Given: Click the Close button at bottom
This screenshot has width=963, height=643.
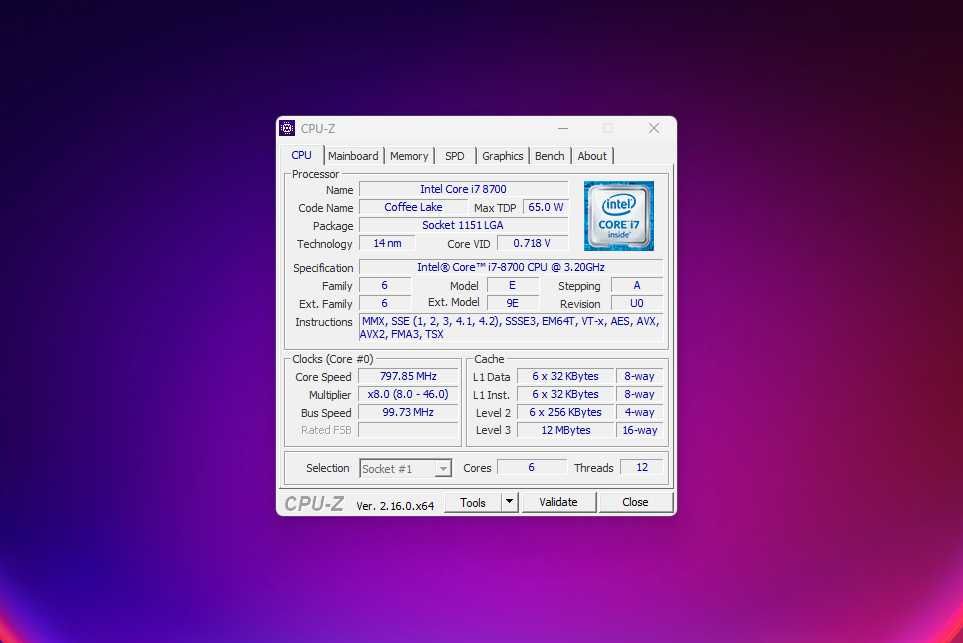Looking at the screenshot, I should [x=635, y=502].
